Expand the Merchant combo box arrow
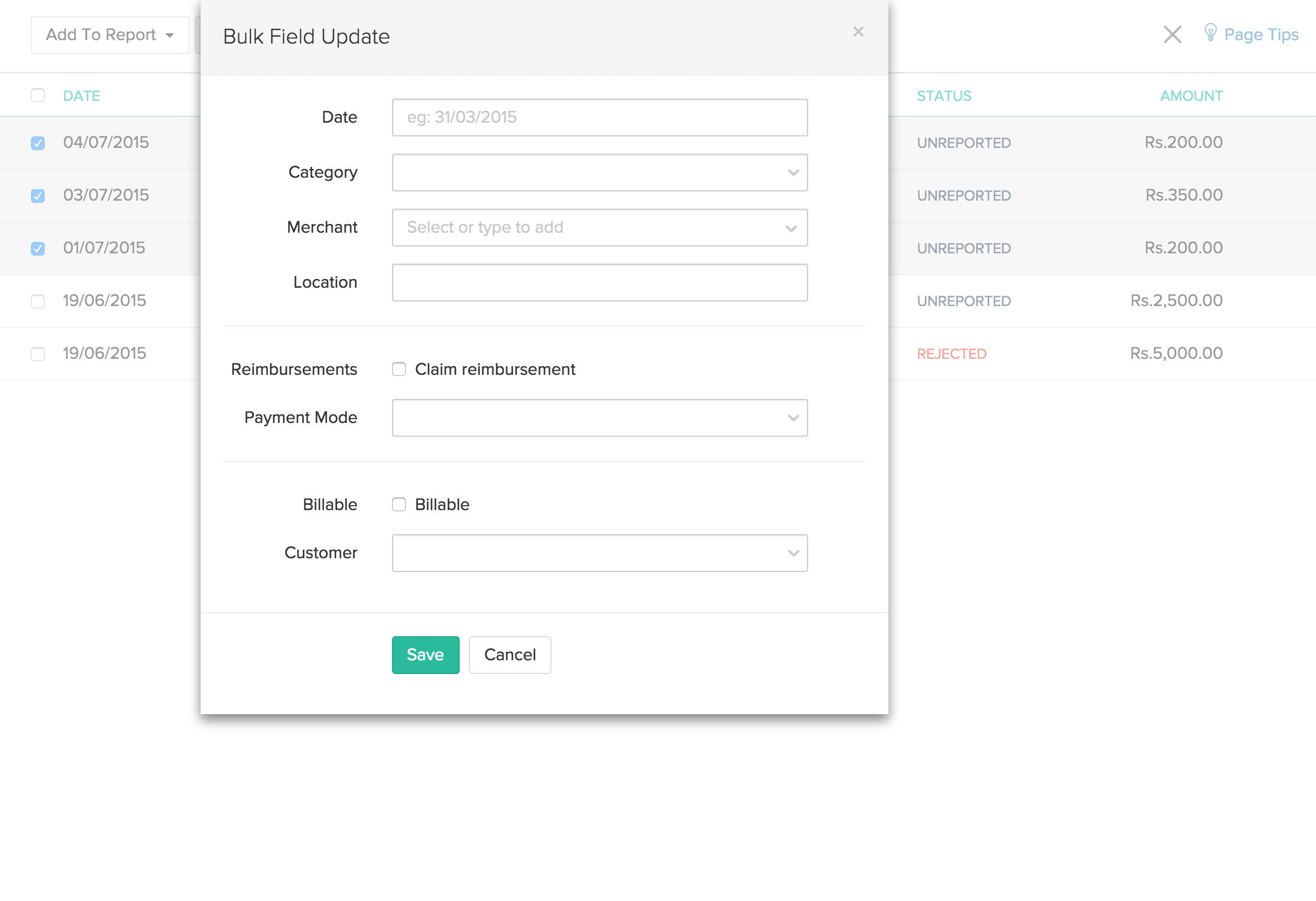 pos(791,228)
